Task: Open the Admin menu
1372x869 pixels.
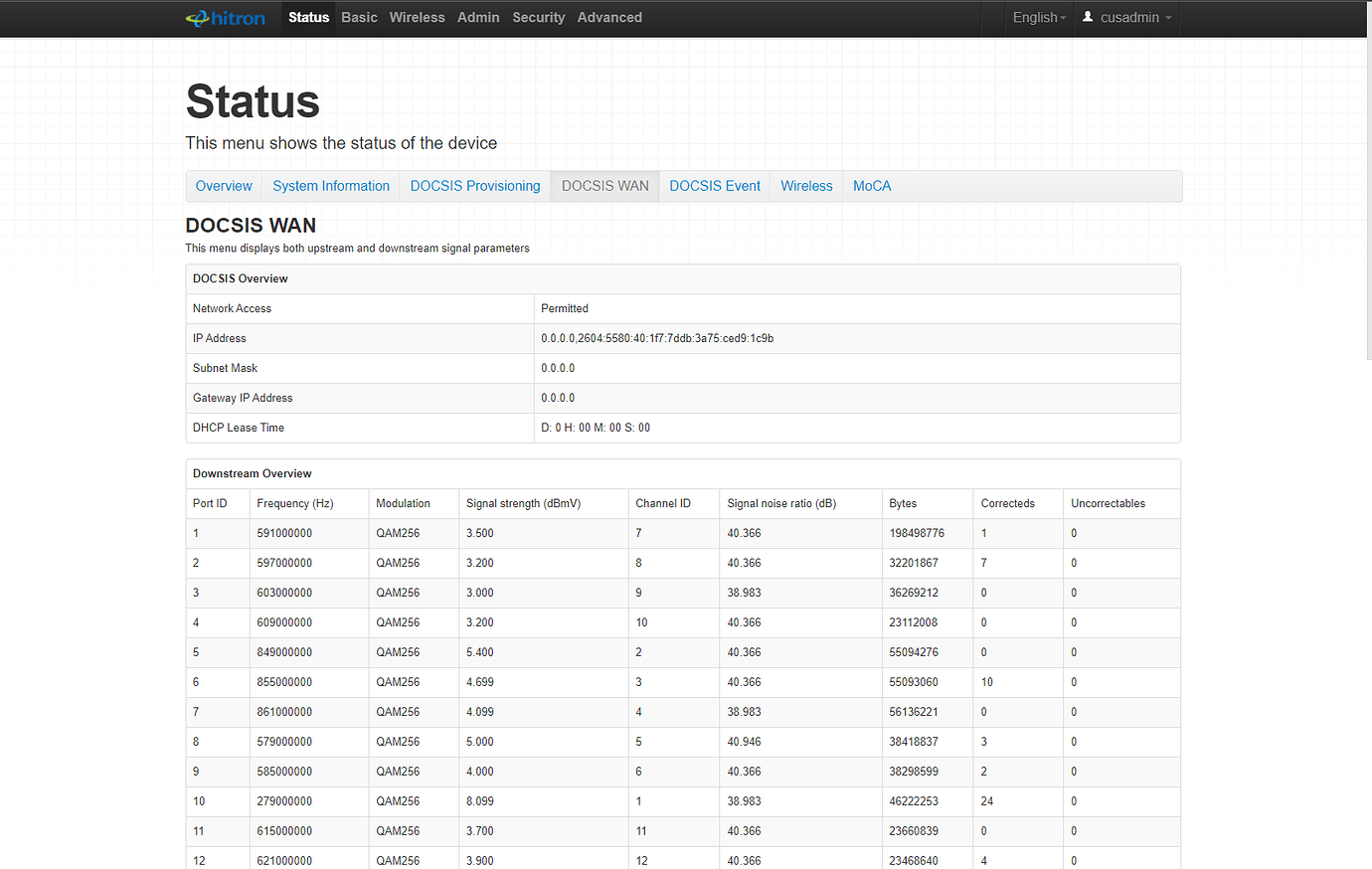Action: tap(478, 17)
